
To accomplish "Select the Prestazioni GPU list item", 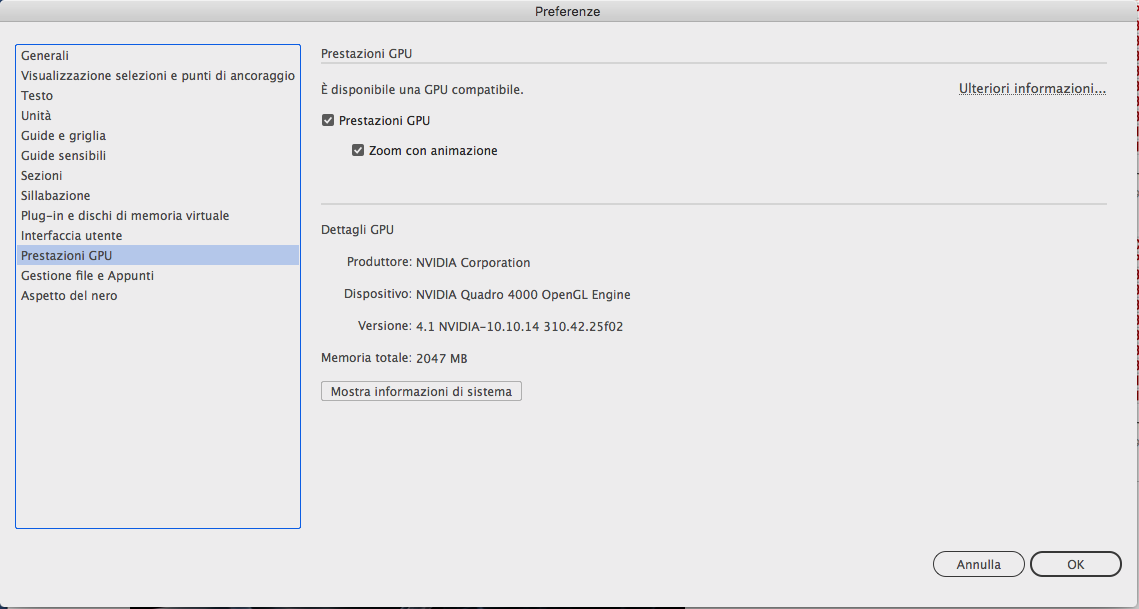I will click(66, 256).
